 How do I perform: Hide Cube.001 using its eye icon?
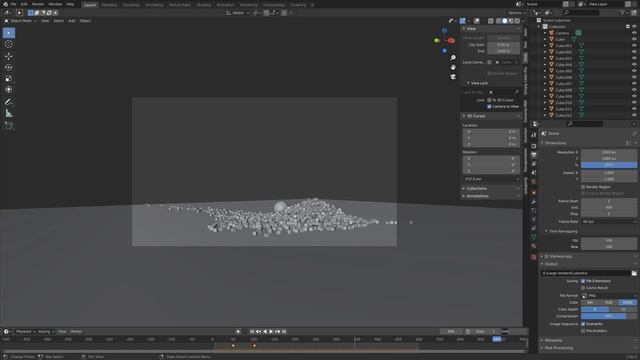point(634,45)
